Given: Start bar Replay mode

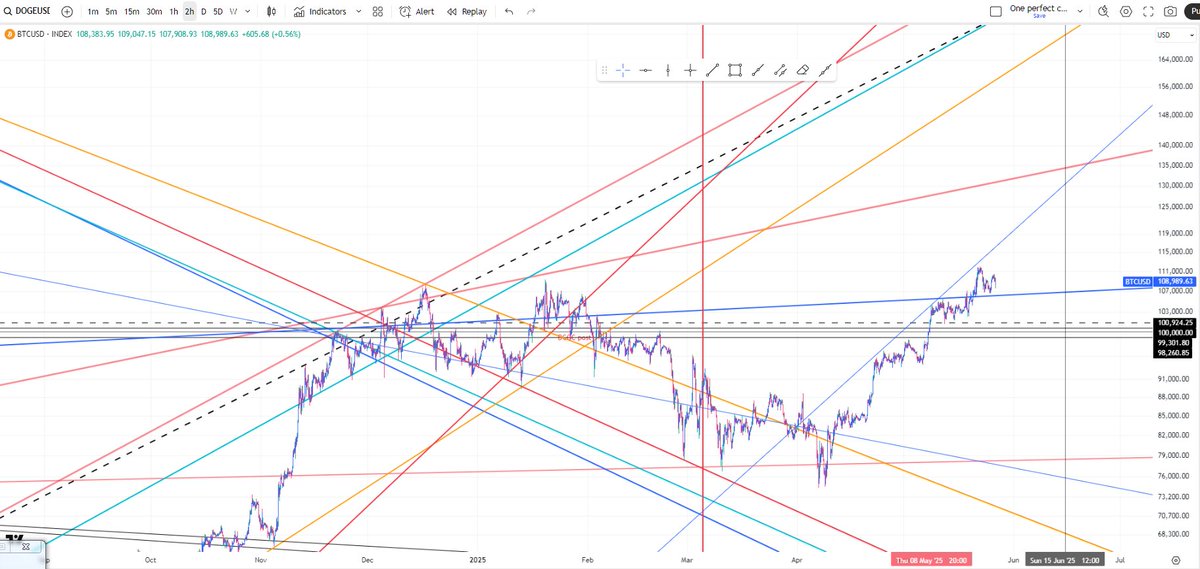Looking at the screenshot, I should (467, 11).
